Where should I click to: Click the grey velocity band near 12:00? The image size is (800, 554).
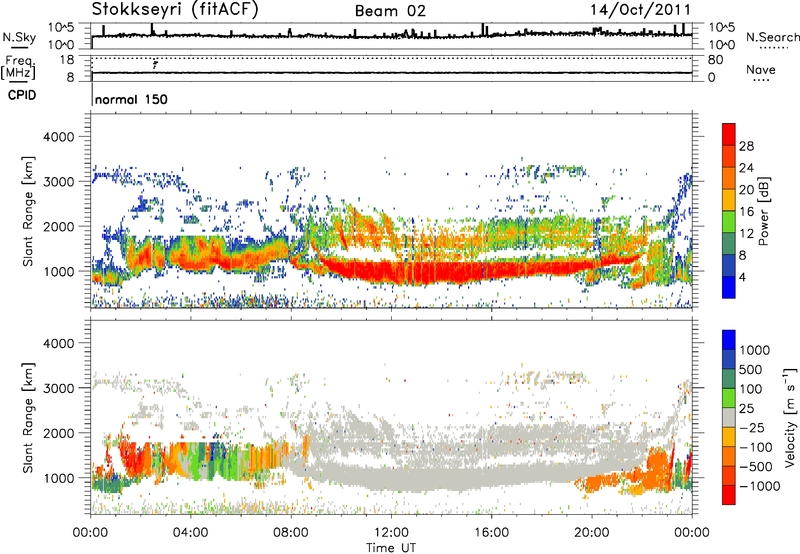[x=393, y=479]
